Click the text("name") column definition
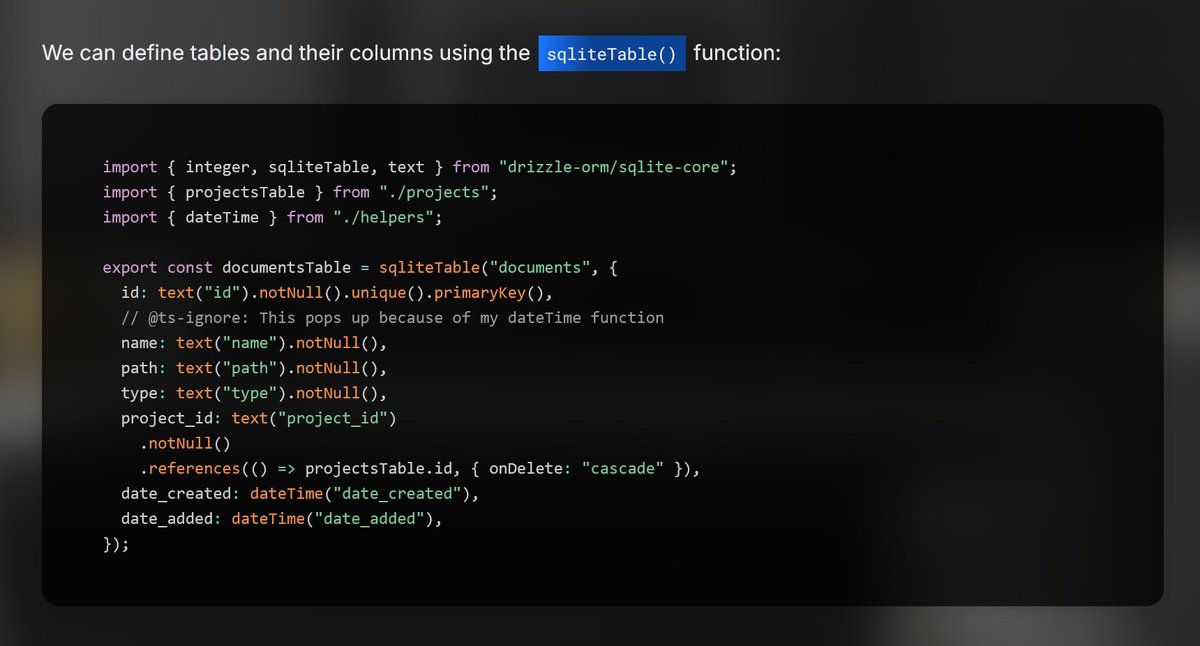The height and width of the screenshot is (646, 1200). tap(231, 343)
